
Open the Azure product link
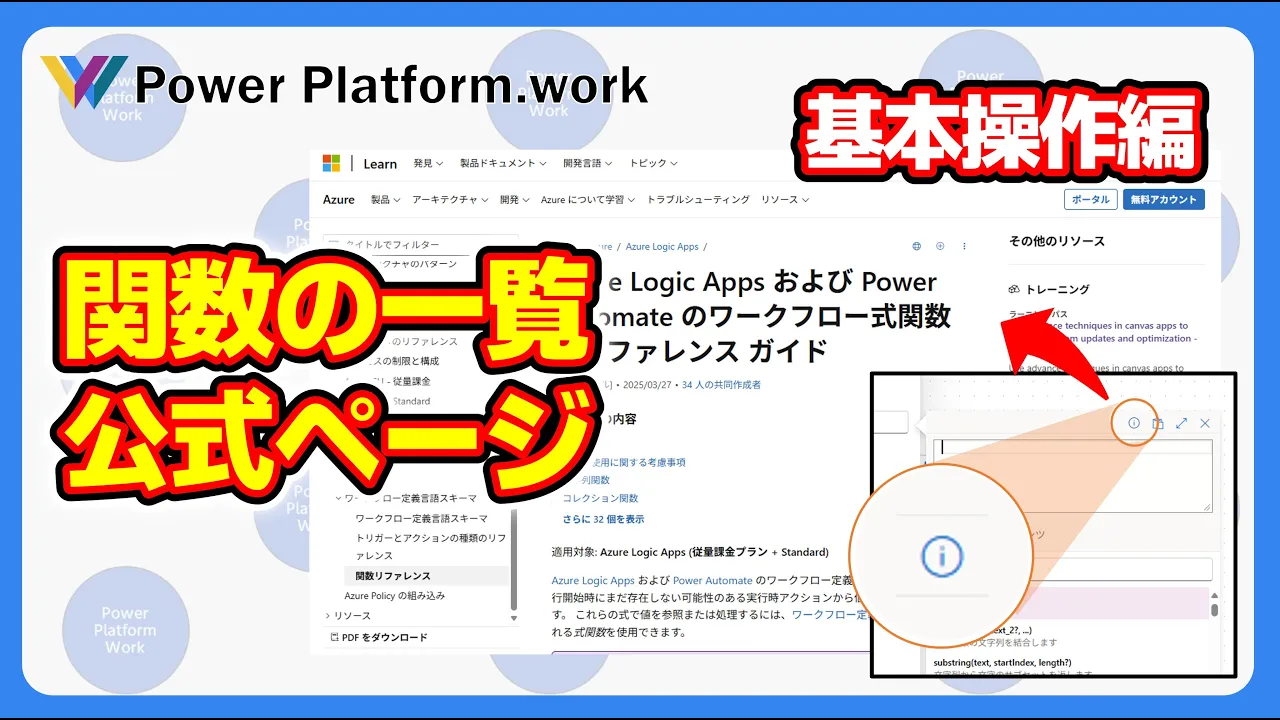339,199
